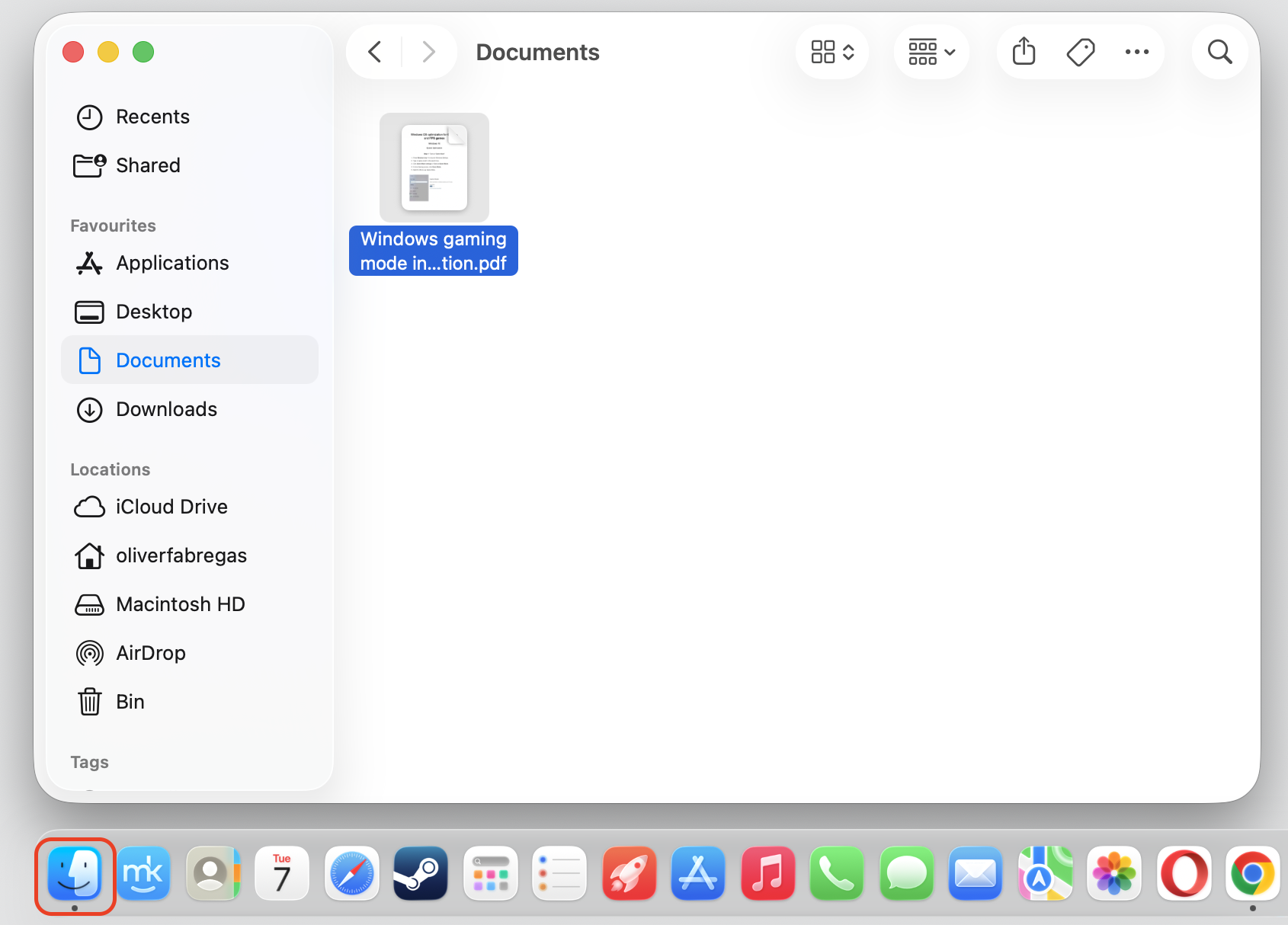This screenshot has width=1288, height=925.
Task: Open Music from the Dock
Action: click(x=767, y=873)
